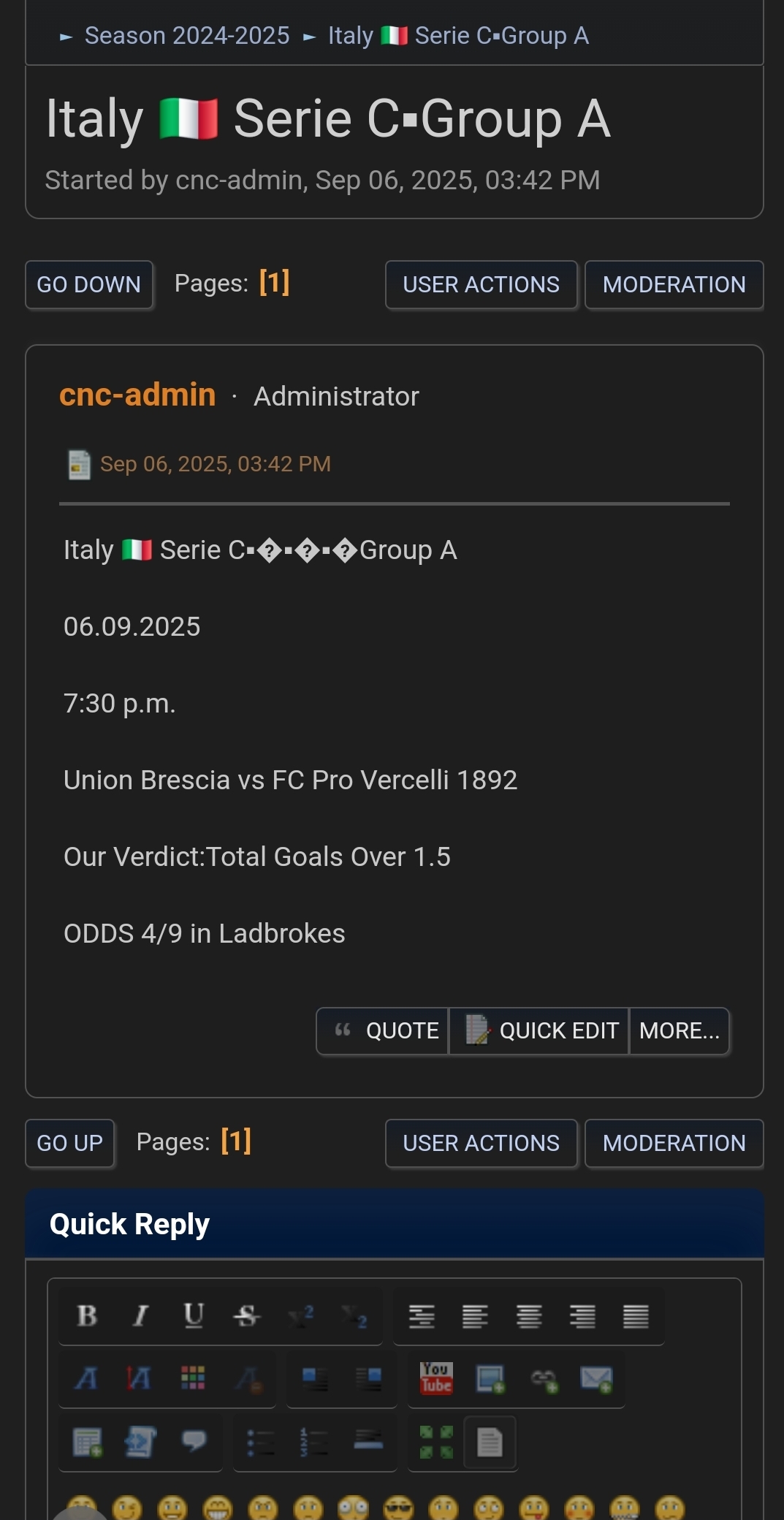Open the font color picker
This screenshot has width=784, height=1520.
coord(193,1379)
